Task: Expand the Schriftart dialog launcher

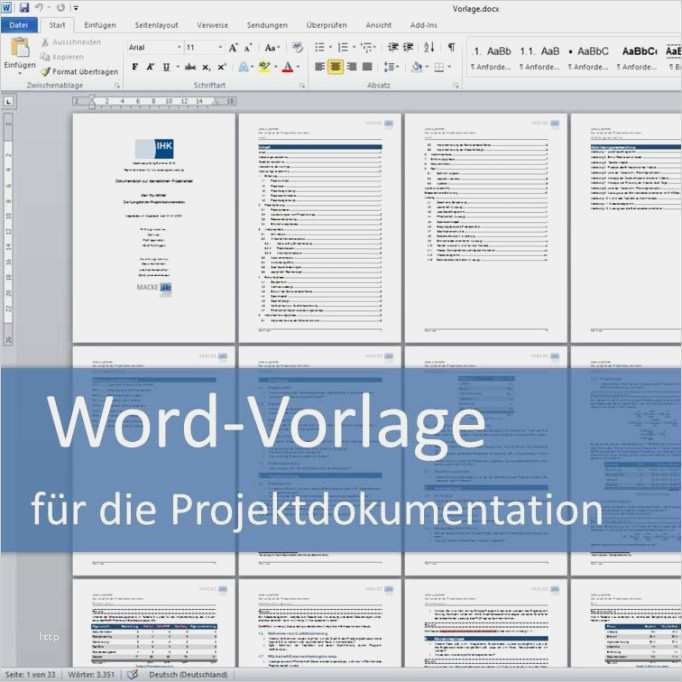Action: (x=301, y=86)
